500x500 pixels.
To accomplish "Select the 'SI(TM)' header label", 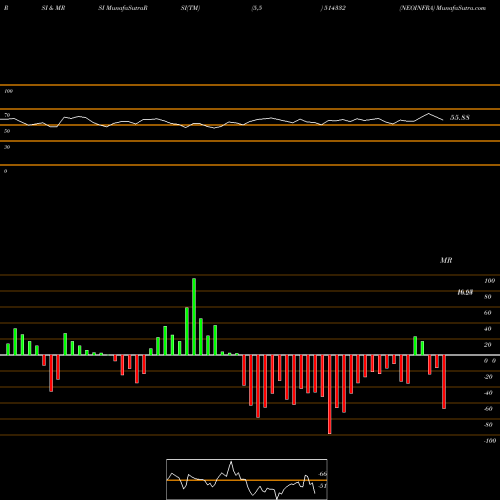I will pyautogui.click(x=190, y=8).
